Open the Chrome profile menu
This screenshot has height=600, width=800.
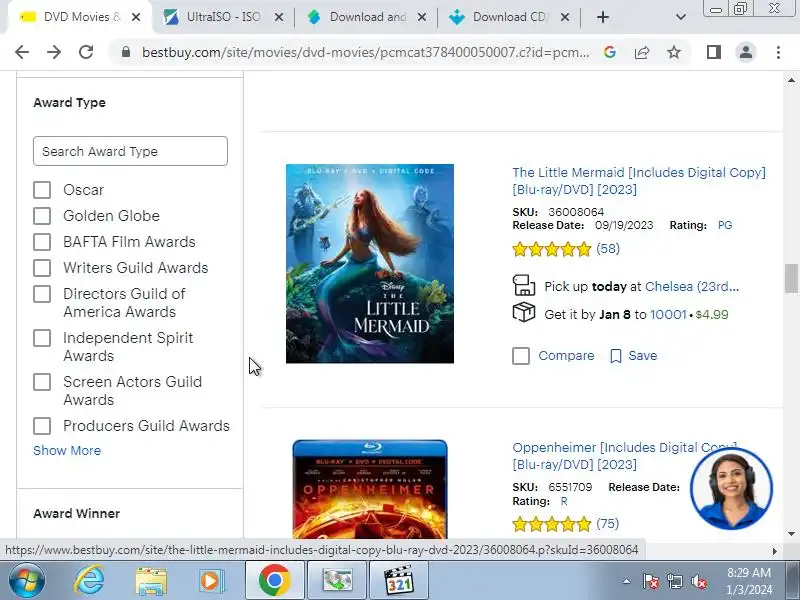point(745,52)
